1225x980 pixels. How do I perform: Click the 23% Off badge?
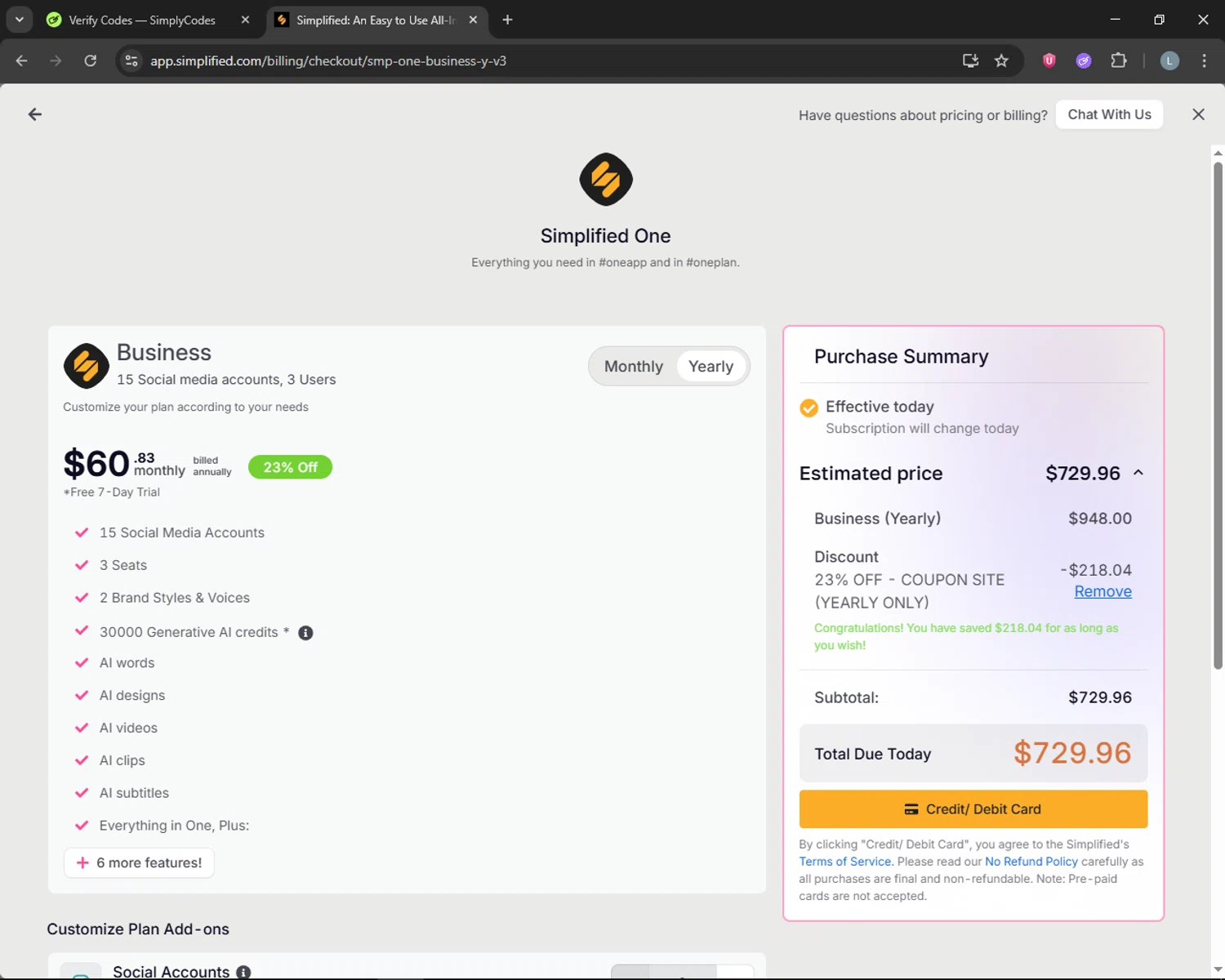coord(290,467)
